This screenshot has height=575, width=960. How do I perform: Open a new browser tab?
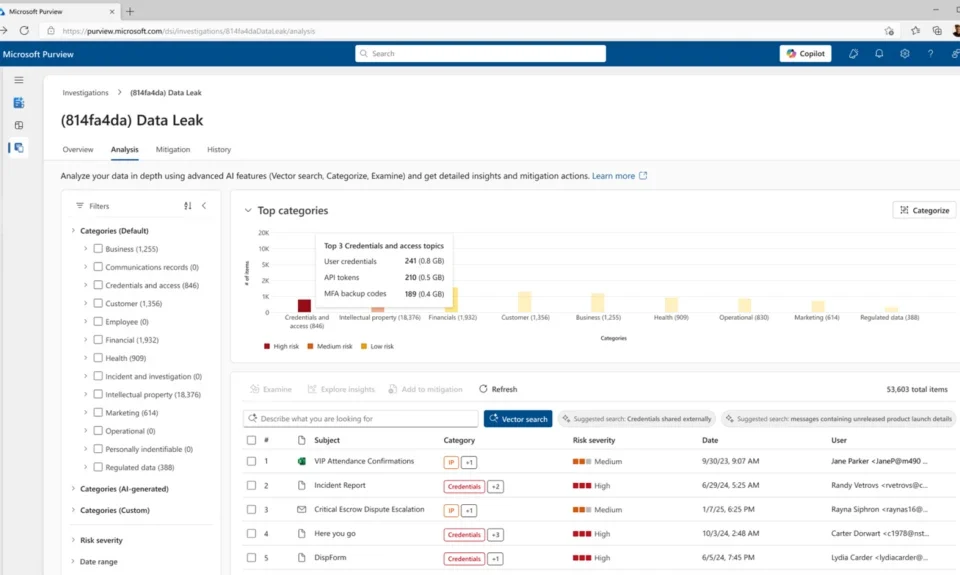point(130,11)
